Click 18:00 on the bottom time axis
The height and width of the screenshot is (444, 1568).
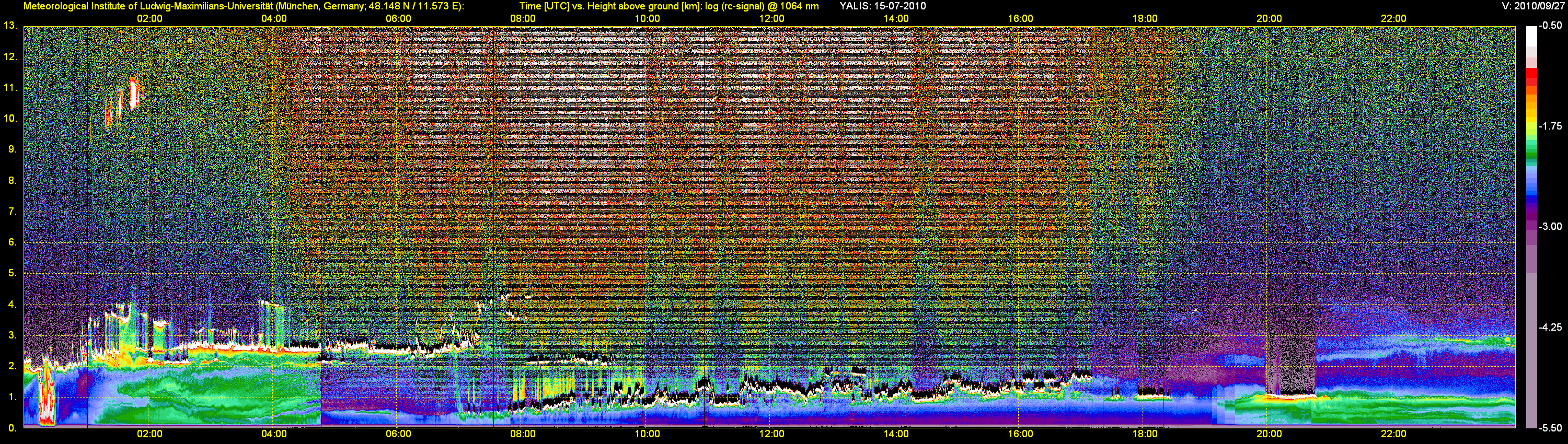[1145, 434]
